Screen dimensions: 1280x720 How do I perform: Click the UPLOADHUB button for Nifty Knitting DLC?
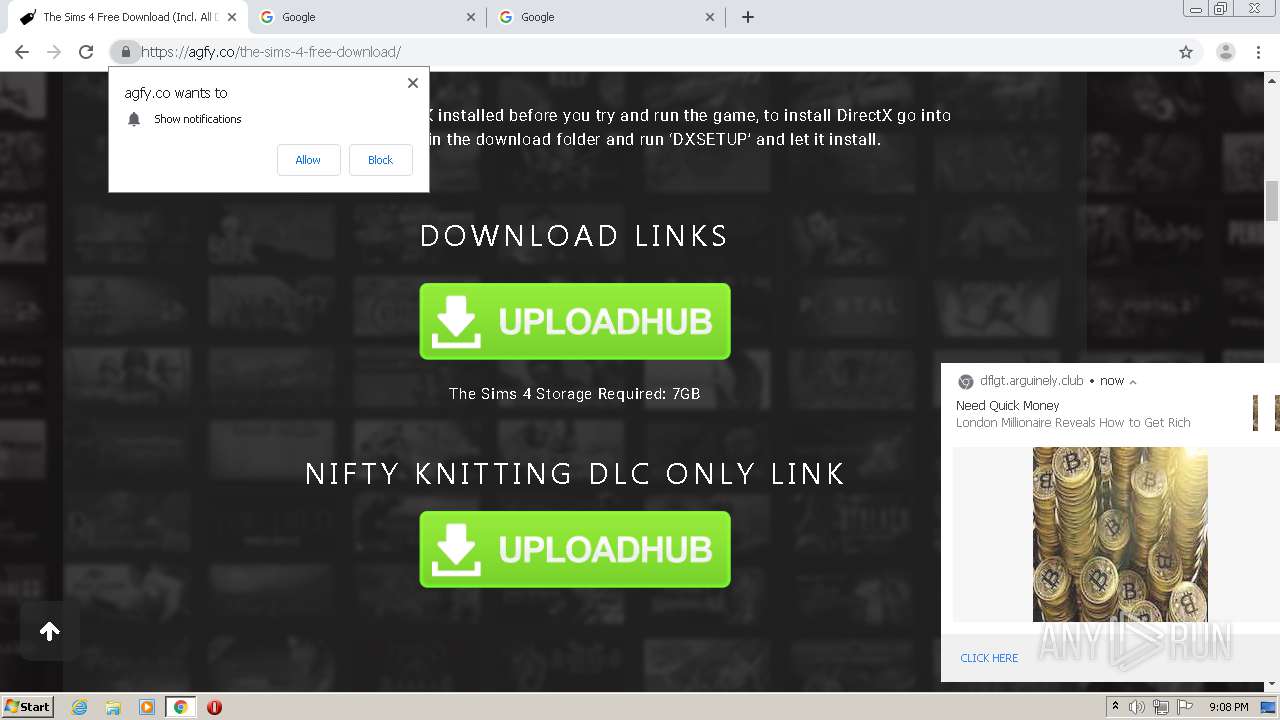(575, 549)
